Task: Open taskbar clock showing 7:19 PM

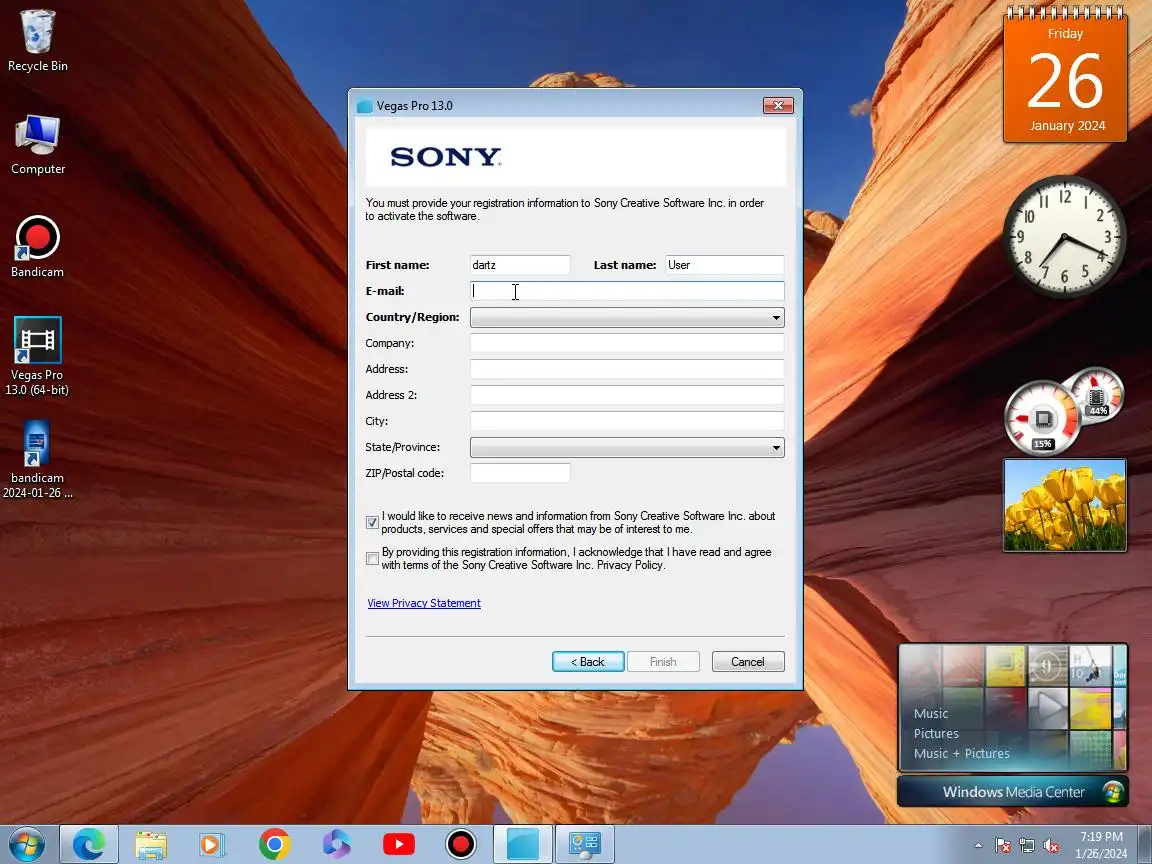Action: [x=1101, y=845]
